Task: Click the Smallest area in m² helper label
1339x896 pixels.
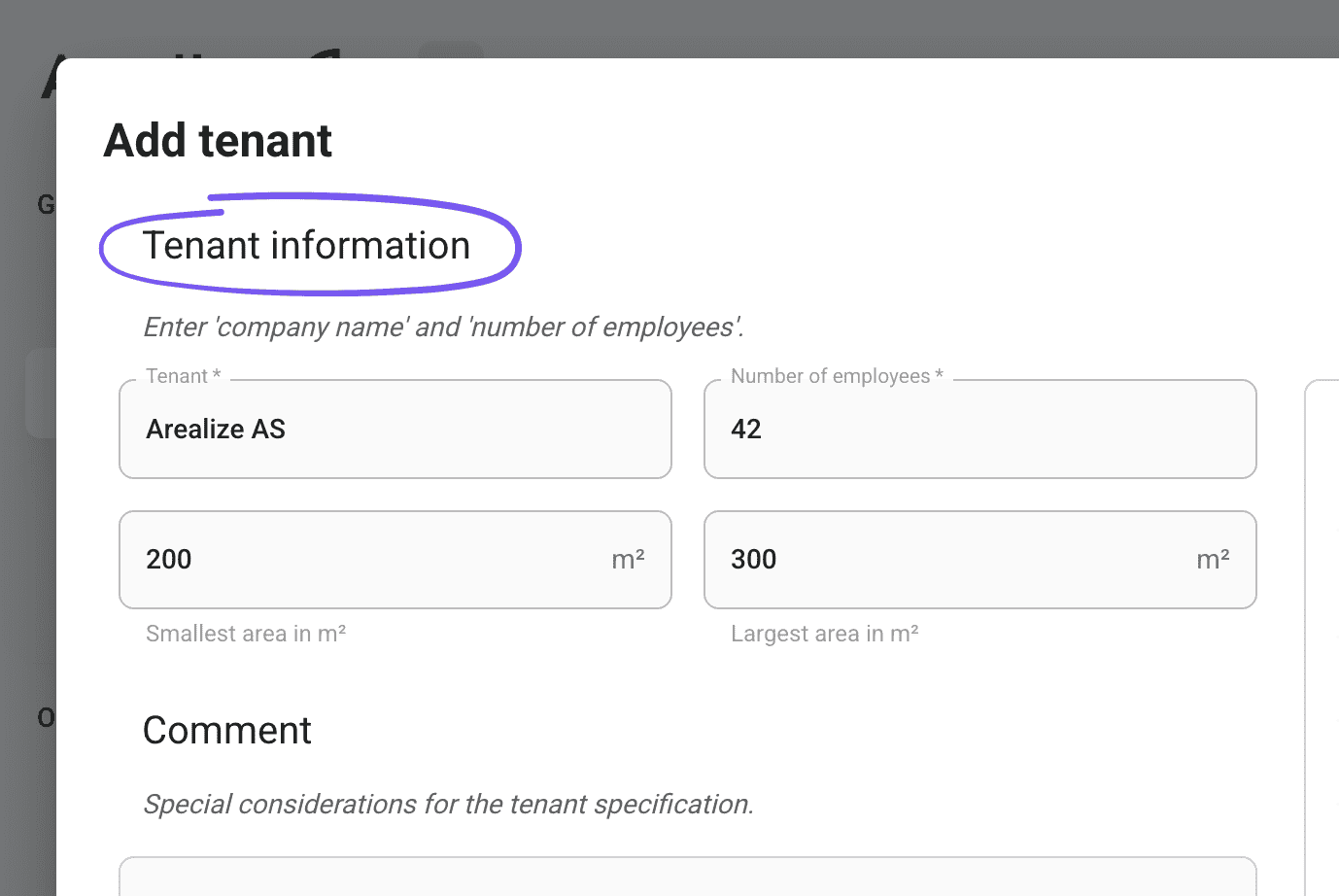Action: pyautogui.click(x=246, y=634)
